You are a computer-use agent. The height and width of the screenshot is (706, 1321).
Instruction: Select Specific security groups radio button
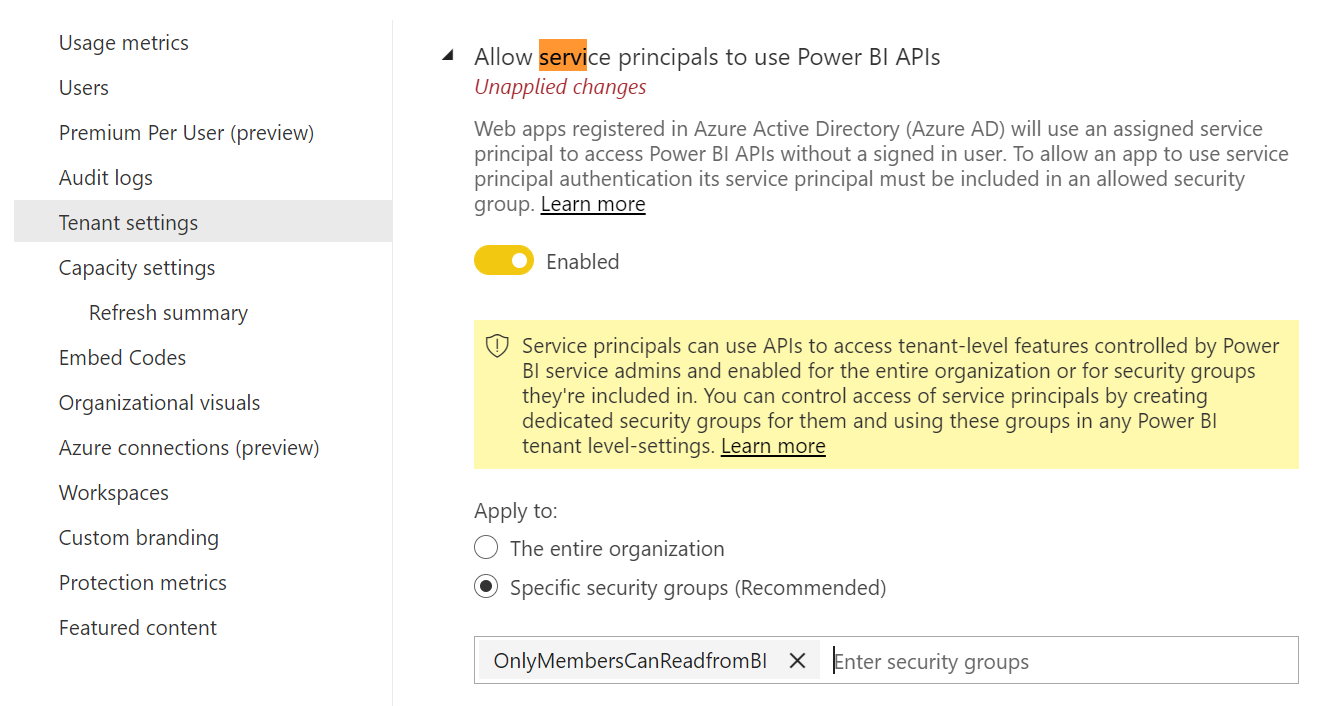pos(486,587)
